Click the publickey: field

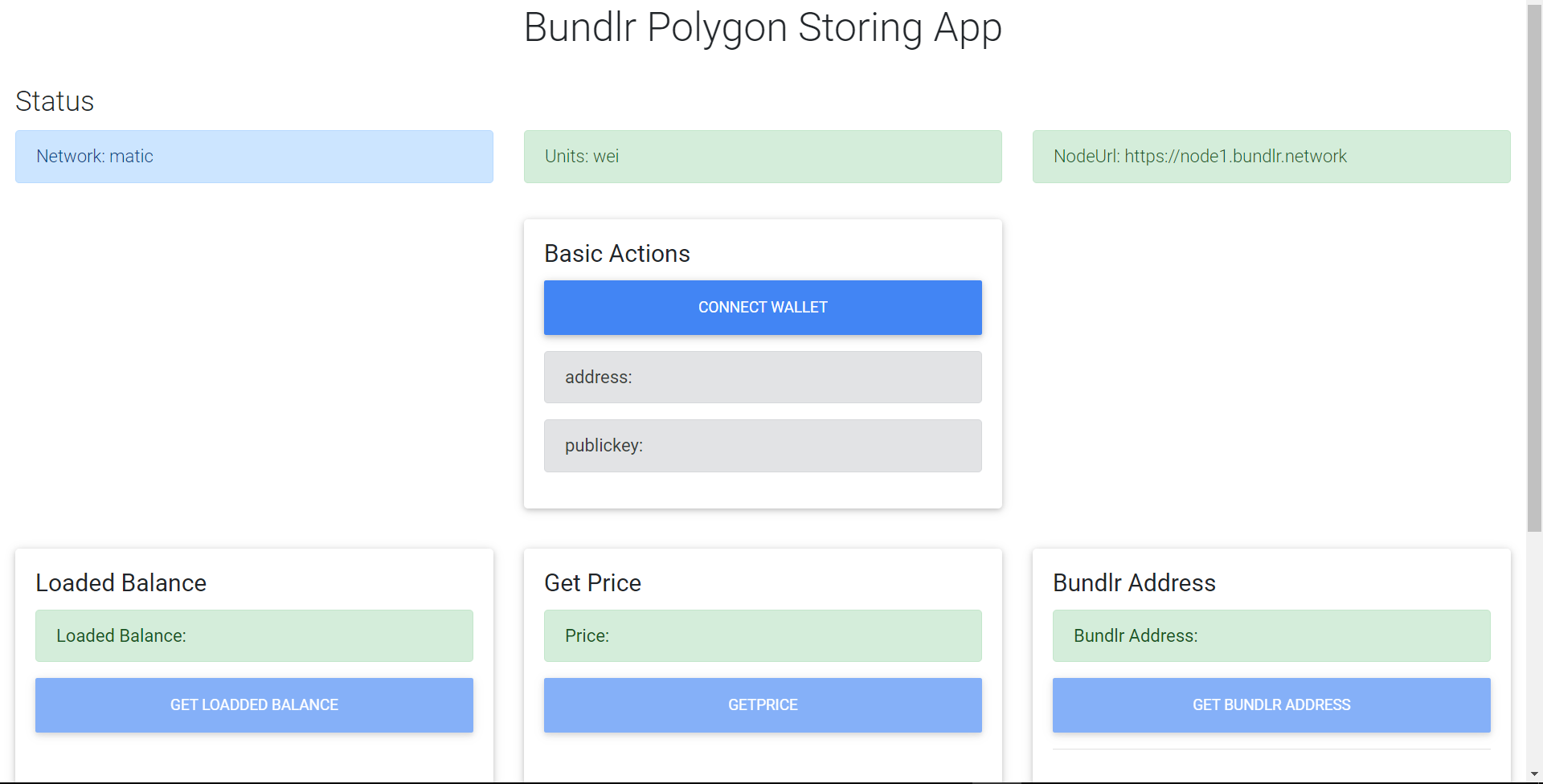(x=763, y=446)
